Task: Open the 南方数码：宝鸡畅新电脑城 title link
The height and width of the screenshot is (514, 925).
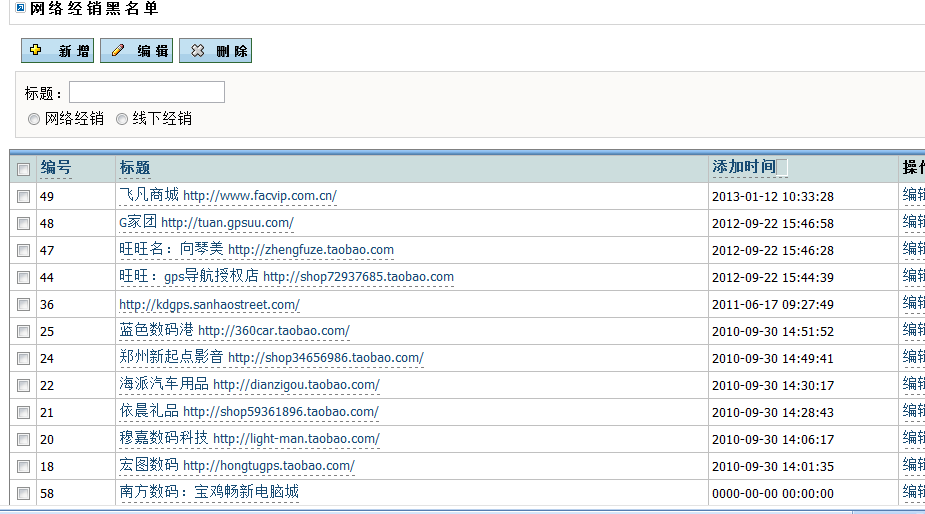Action: point(209,492)
